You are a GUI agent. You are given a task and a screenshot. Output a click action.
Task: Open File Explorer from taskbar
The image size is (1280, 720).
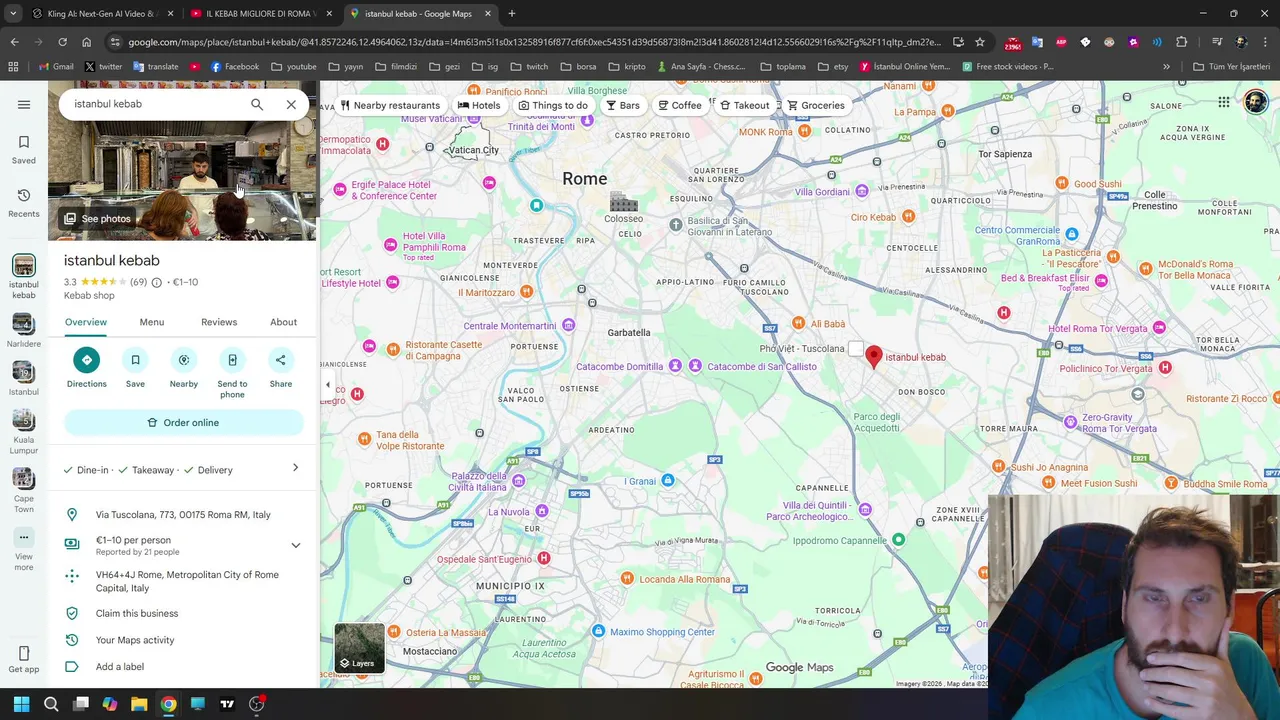coord(139,704)
